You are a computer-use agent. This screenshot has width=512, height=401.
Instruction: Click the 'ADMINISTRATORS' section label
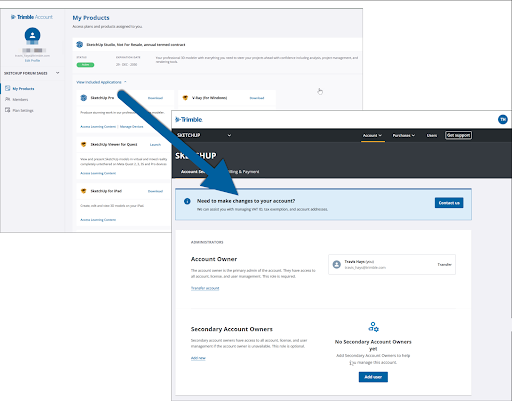[x=207, y=242]
